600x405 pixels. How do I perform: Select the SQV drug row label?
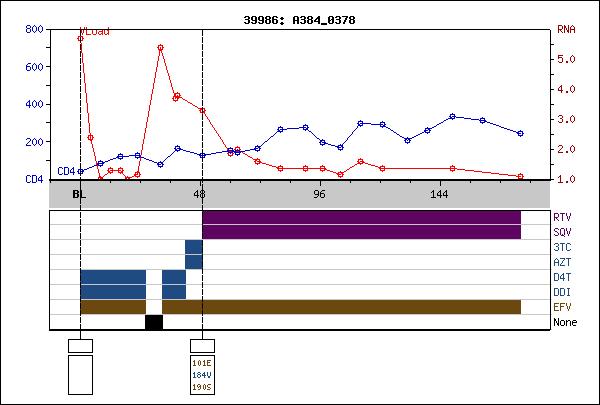pos(563,232)
